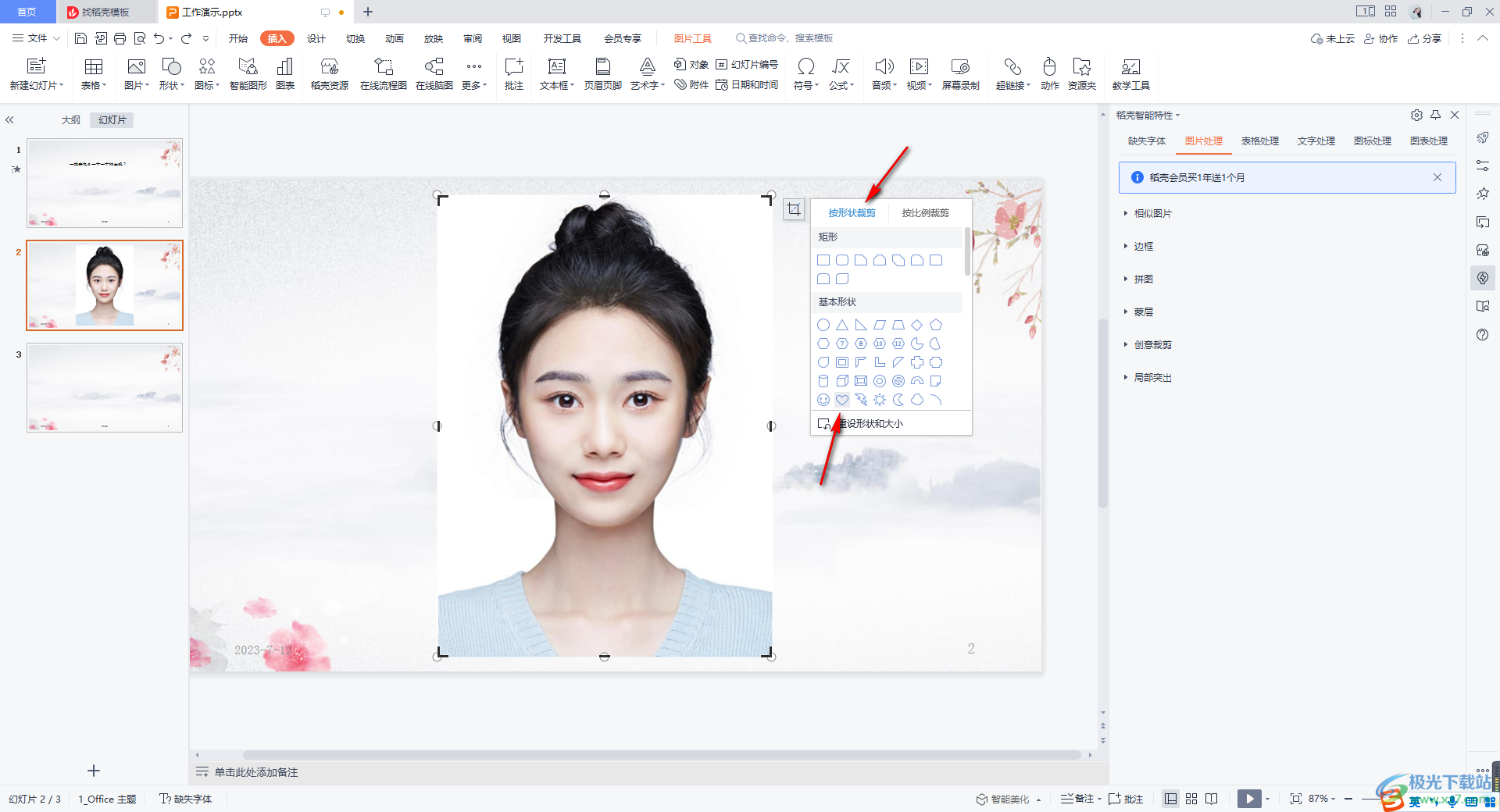Click the save icon in quick toolbar
This screenshot has width=1500, height=812.
(80, 38)
